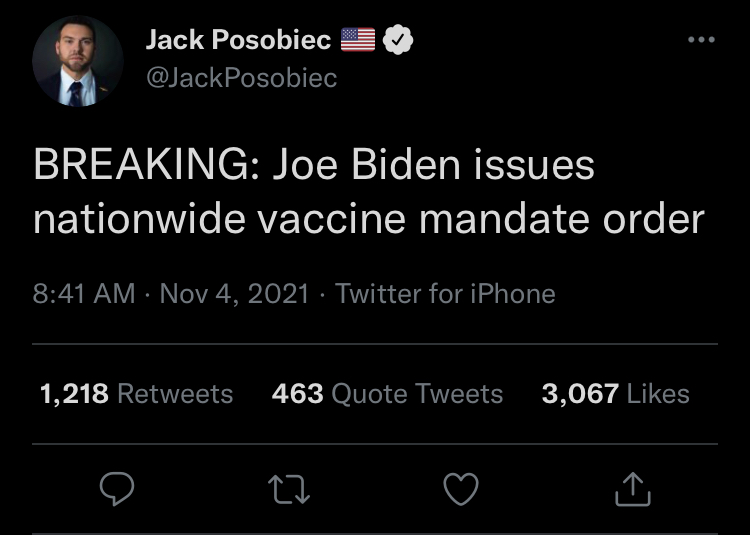This screenshot has height=535, width=750.
Task: Open the Twitter for iPhone source link
Action: pyautogui.click(x=445, y=294)
